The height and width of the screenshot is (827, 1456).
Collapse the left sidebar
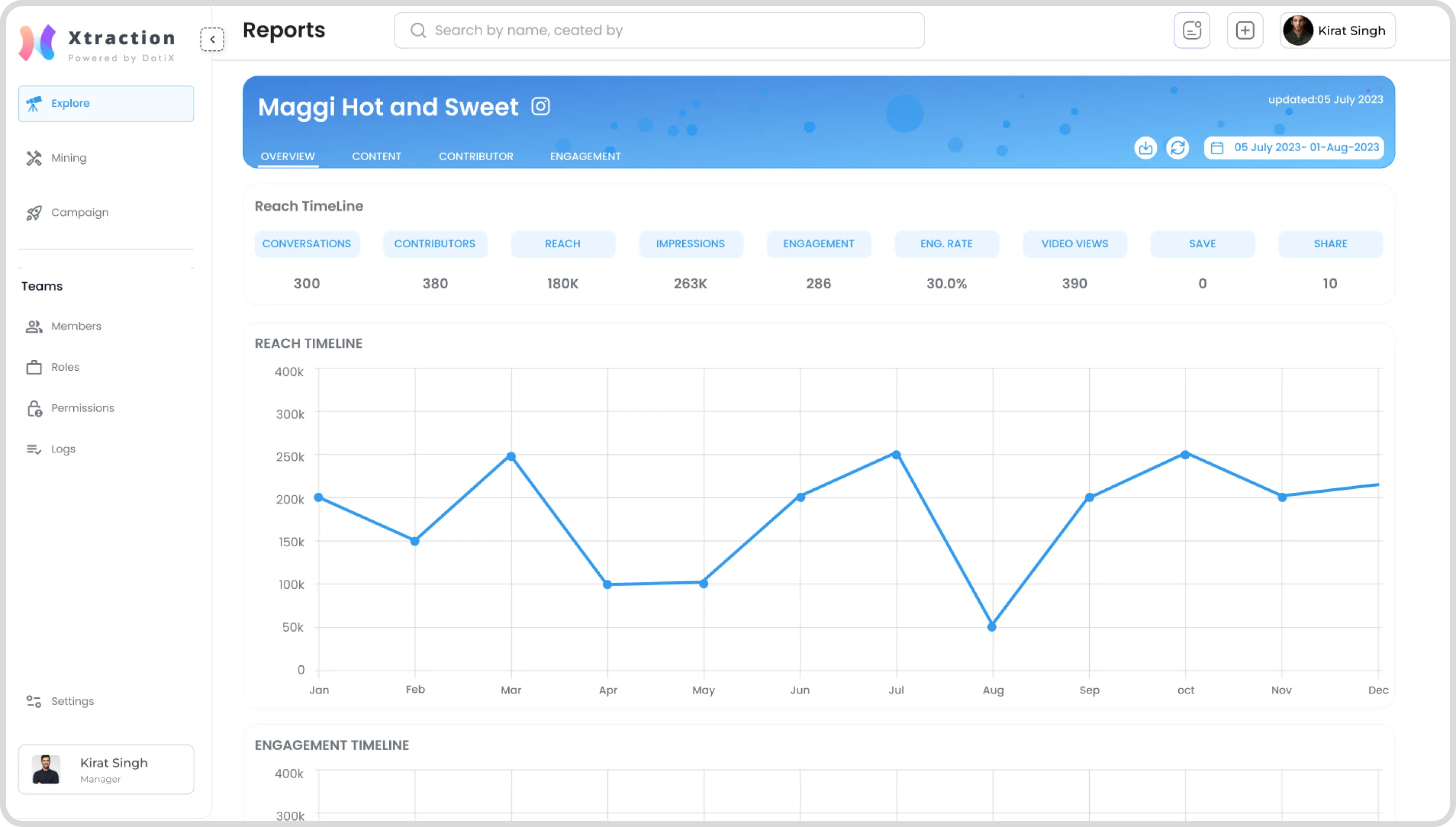[212, 39]
